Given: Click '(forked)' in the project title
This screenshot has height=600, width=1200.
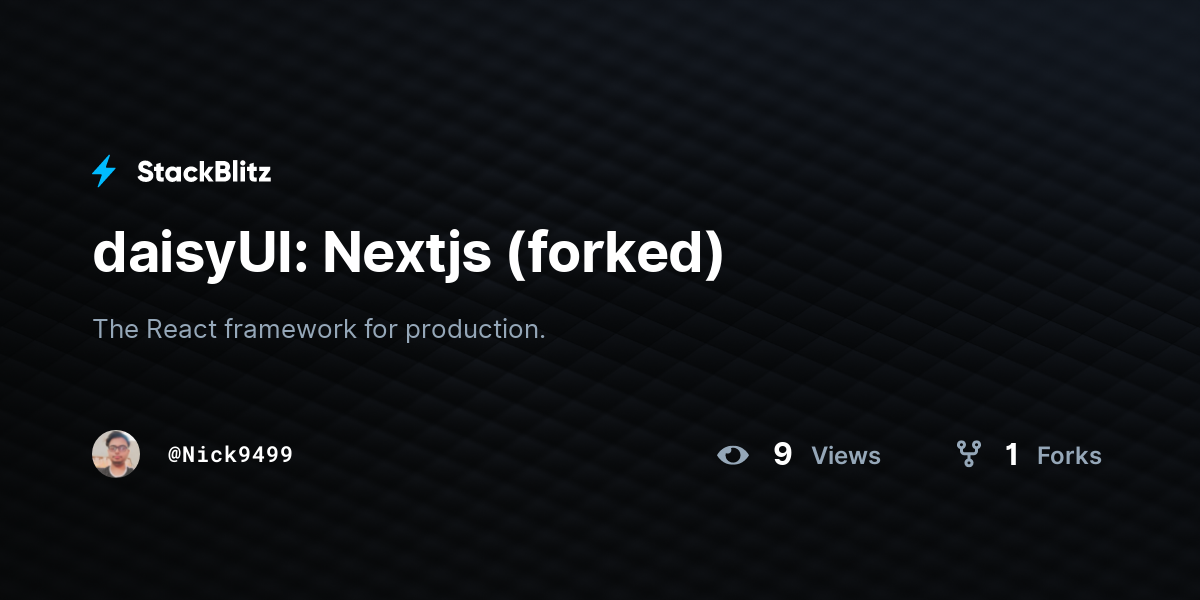Looking at the screenshot, I should (616, 254).
